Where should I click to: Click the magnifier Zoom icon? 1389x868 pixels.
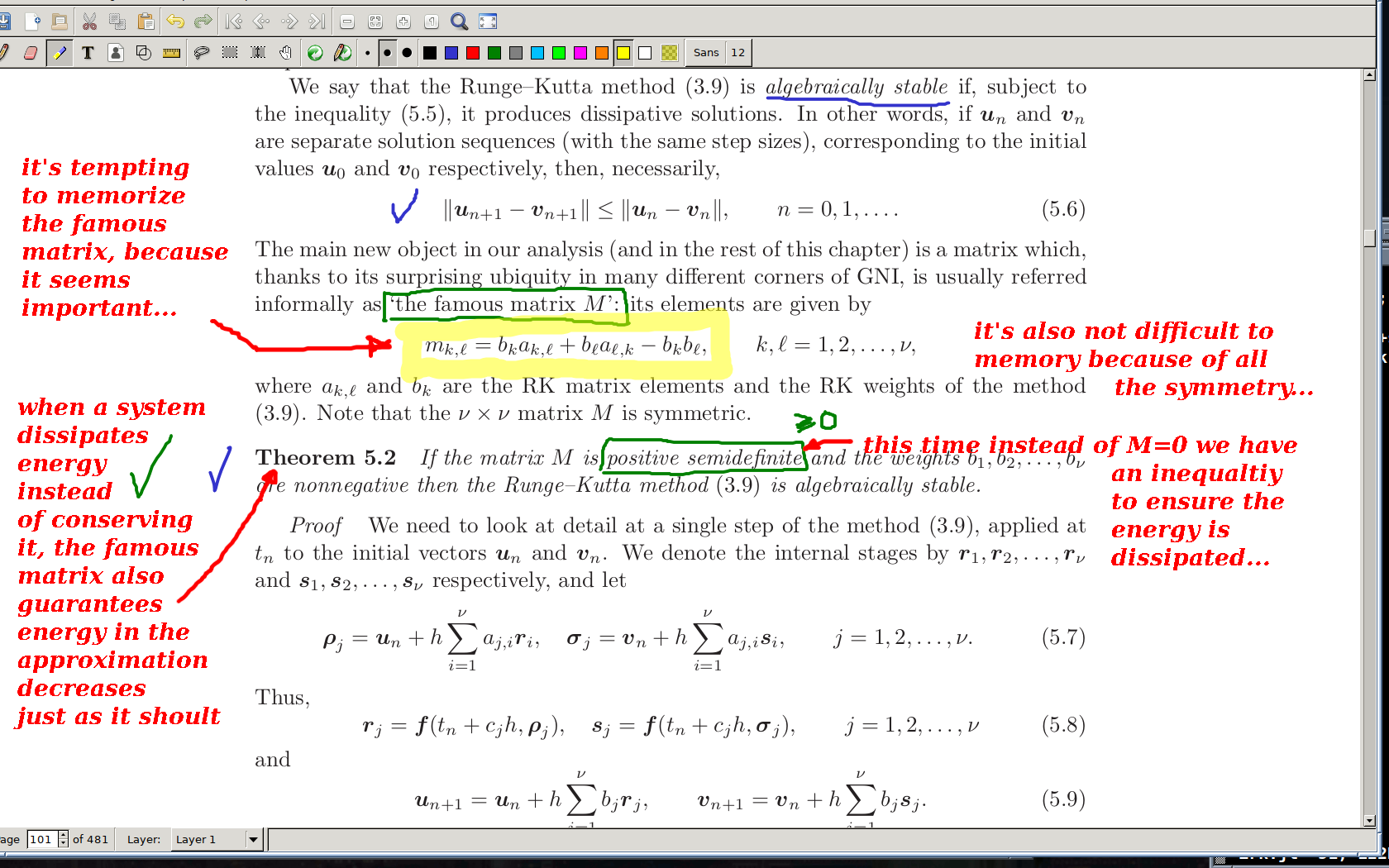coord(459,21)
